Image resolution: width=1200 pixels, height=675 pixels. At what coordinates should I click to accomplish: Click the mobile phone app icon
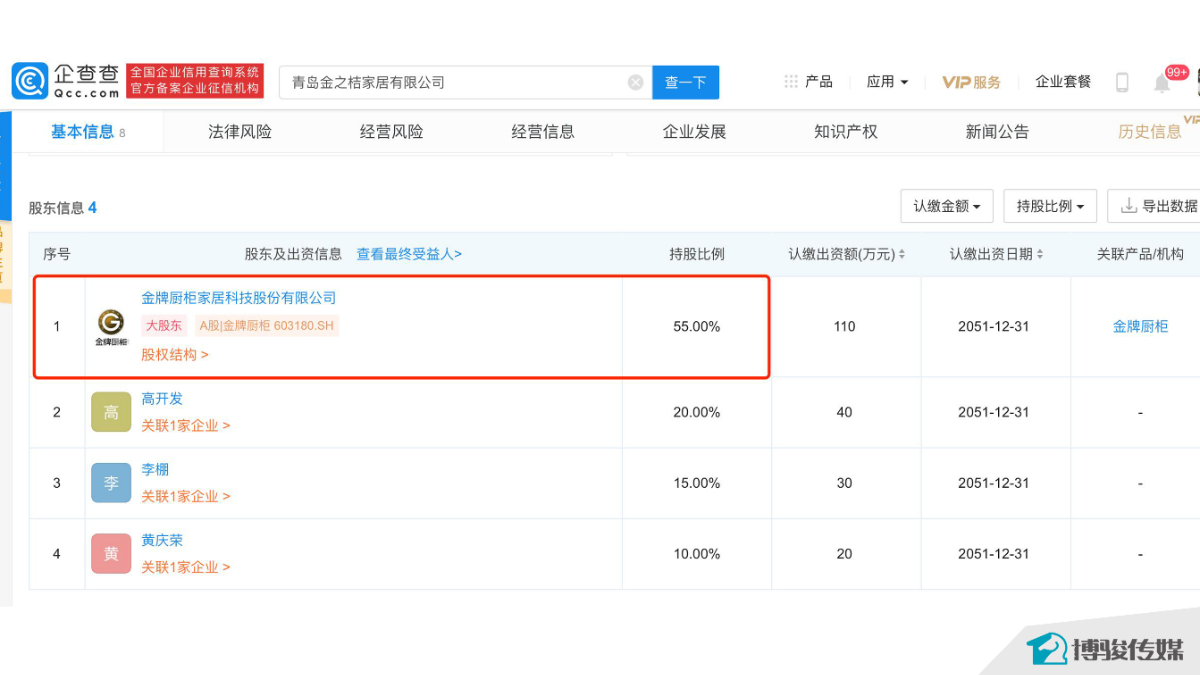1122,82
